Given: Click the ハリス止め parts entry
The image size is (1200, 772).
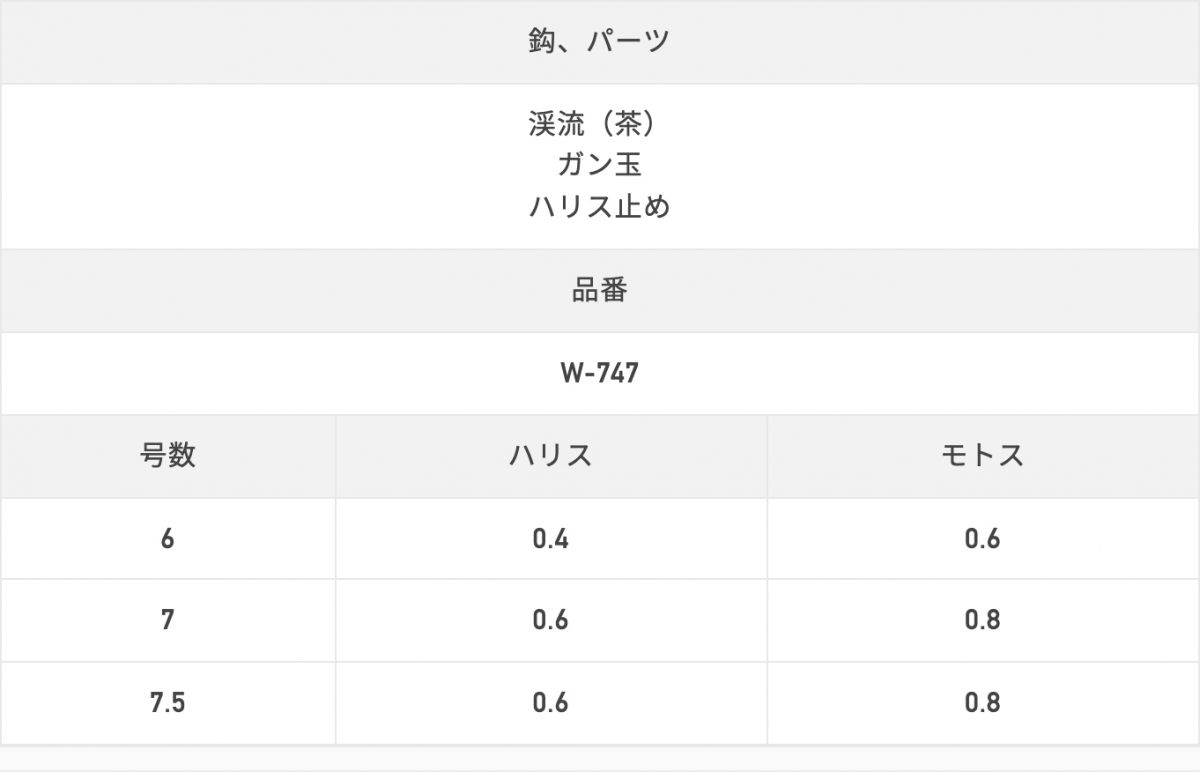Looking at the screenshot, I should [599, 207].
